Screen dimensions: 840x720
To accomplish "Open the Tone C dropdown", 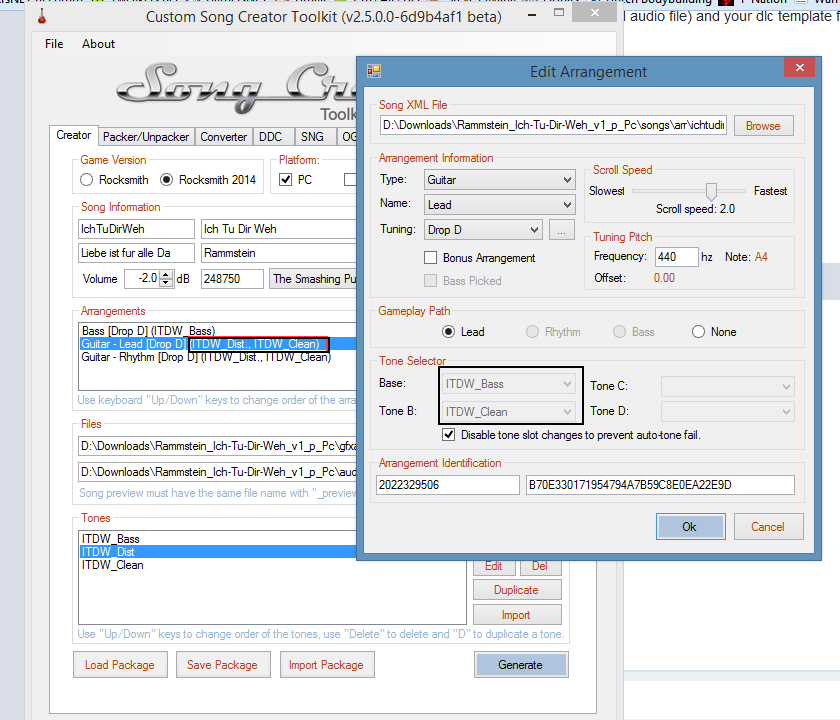I will [728, 386].
